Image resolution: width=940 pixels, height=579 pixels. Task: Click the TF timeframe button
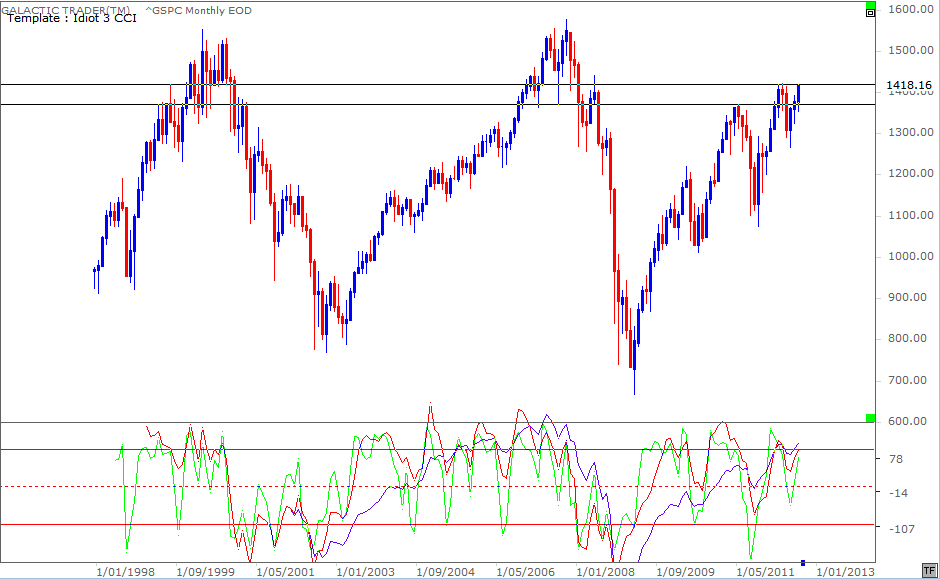930,570
